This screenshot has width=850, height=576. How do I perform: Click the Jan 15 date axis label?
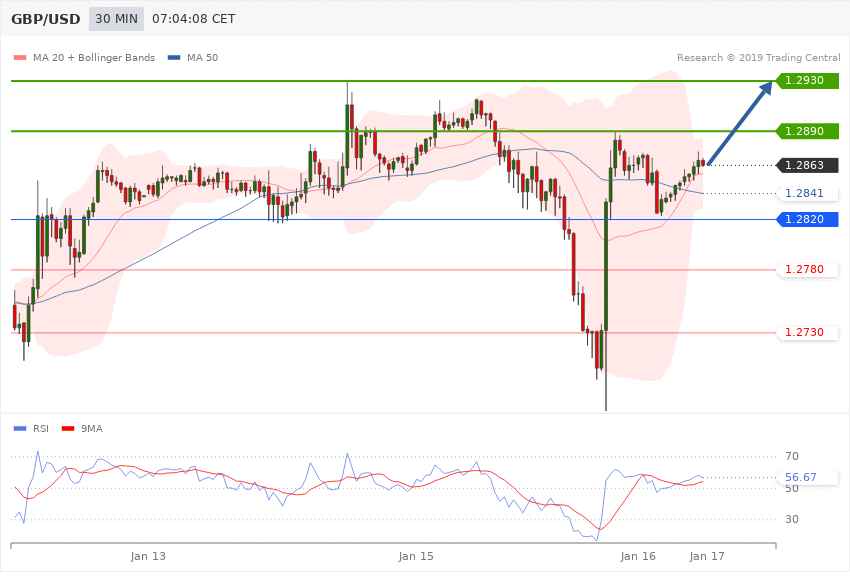(x=416, y=556)
